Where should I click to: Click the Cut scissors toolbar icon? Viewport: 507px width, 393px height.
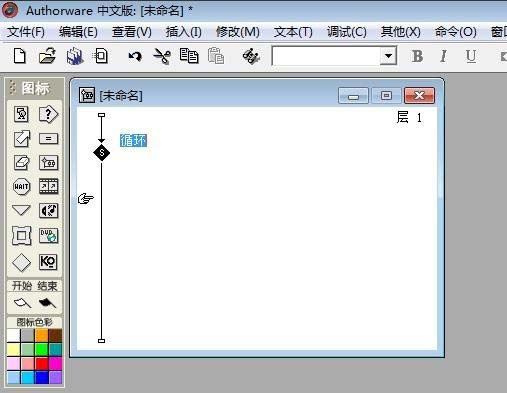[162, 56]
